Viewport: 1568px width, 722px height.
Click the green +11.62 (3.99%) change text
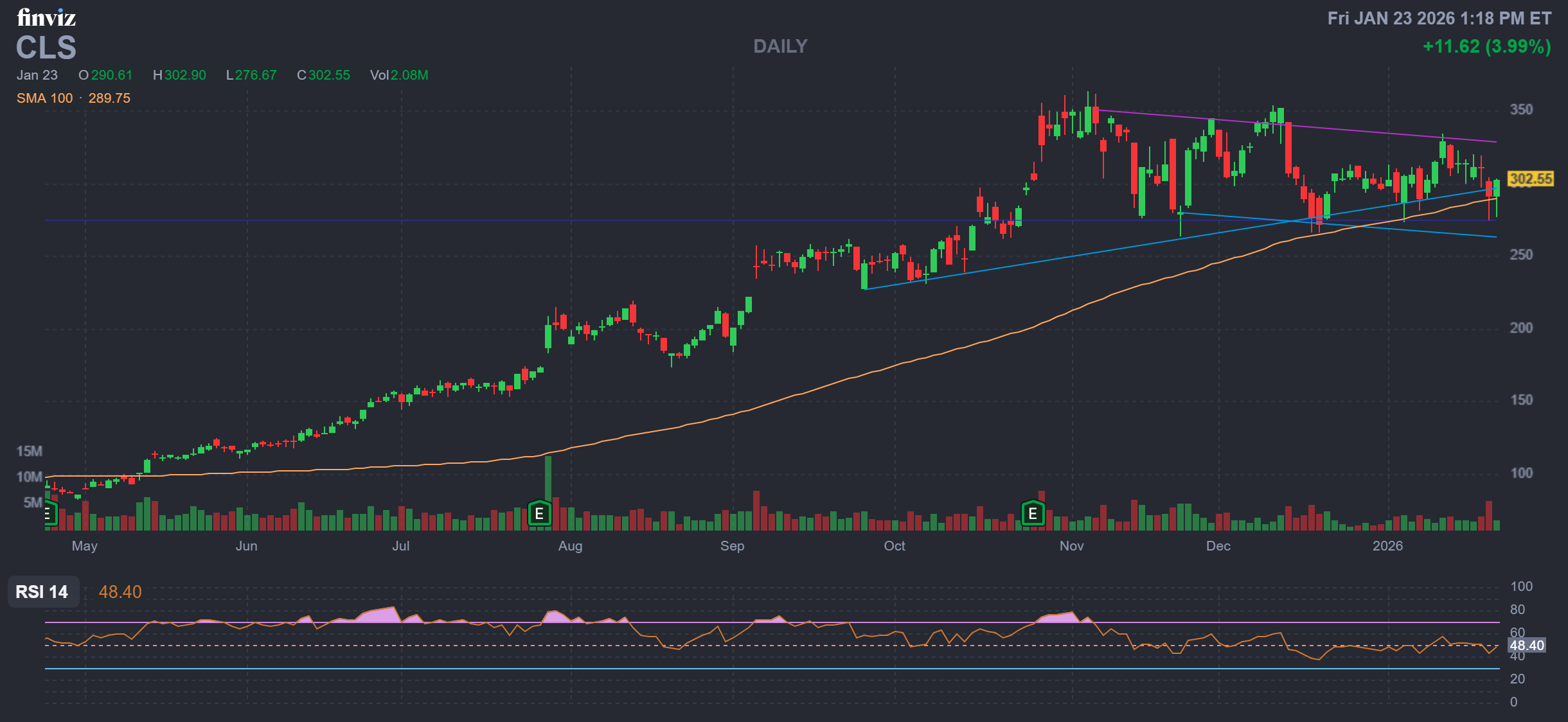1486,46
